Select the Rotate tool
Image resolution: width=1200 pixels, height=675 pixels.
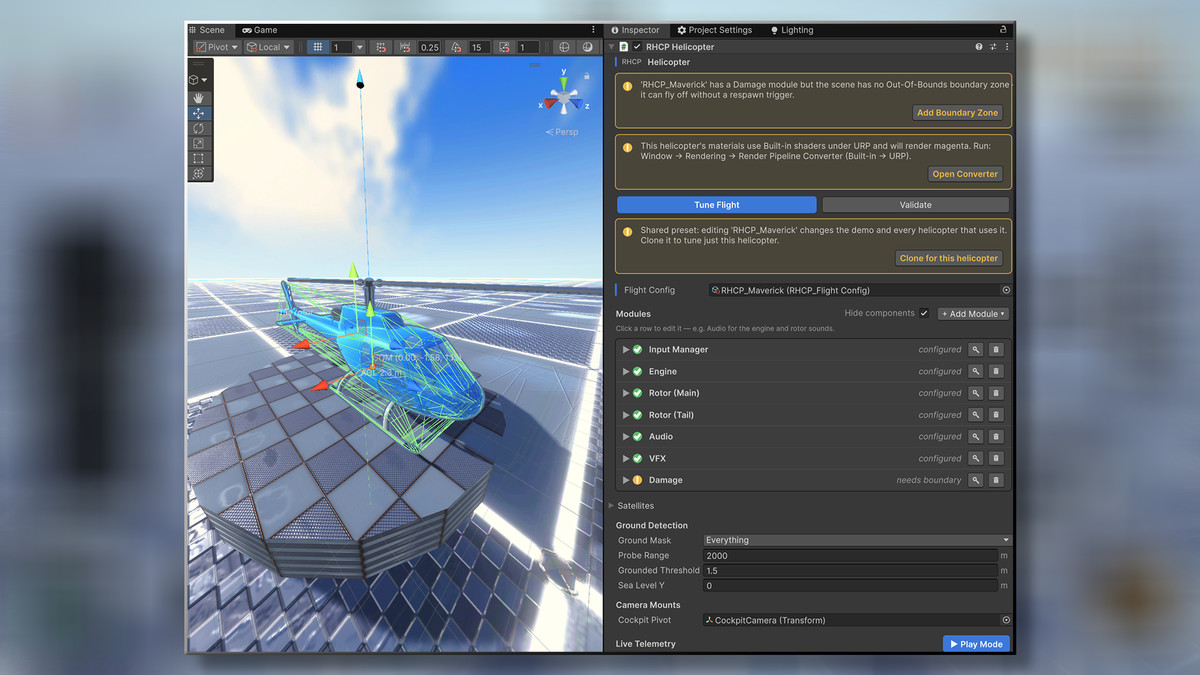(199, 128)
